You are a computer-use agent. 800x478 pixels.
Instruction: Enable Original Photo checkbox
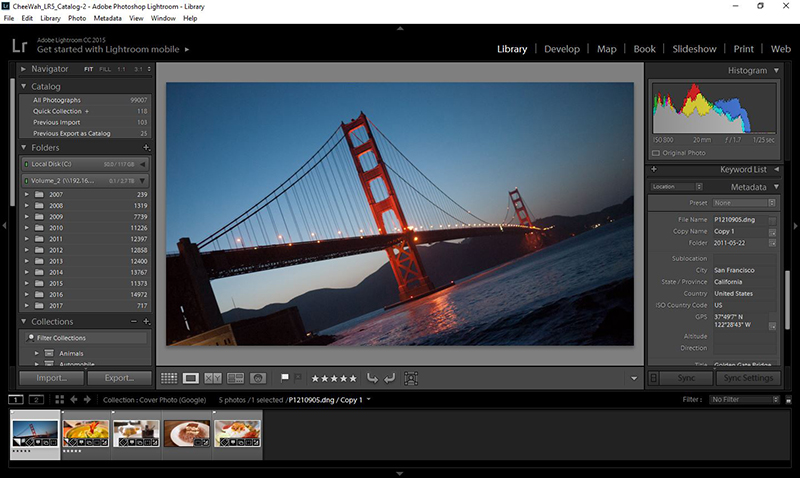(x=656, y=153)
